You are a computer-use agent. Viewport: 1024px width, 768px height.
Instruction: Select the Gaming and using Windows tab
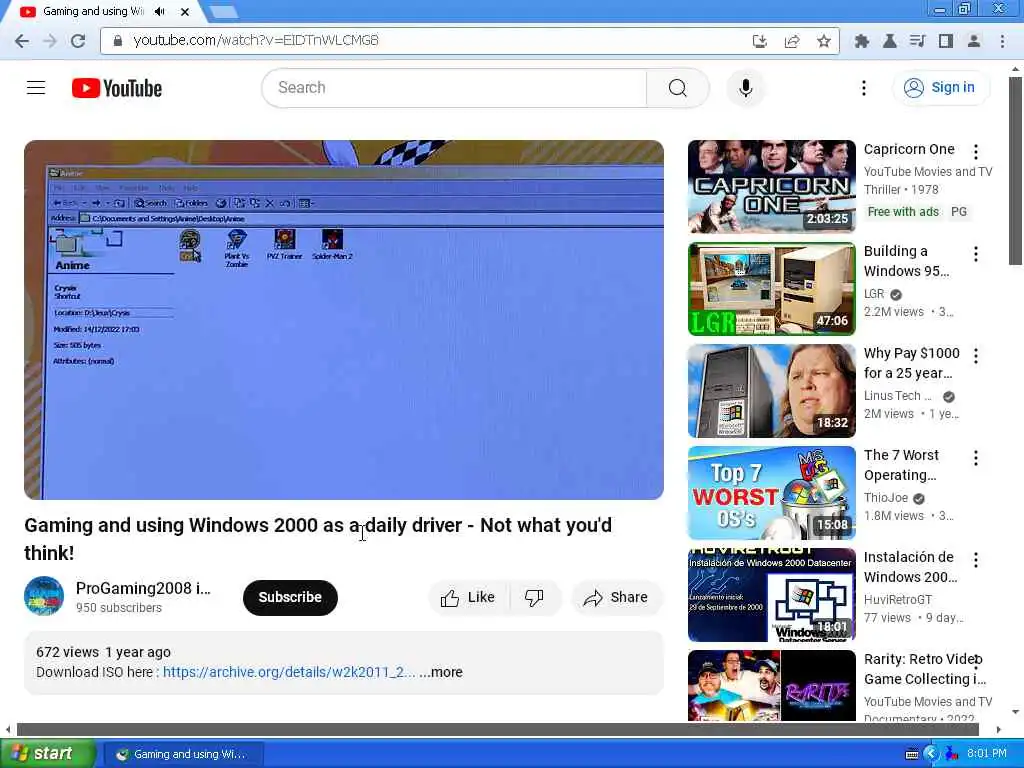tap(91, 11)
